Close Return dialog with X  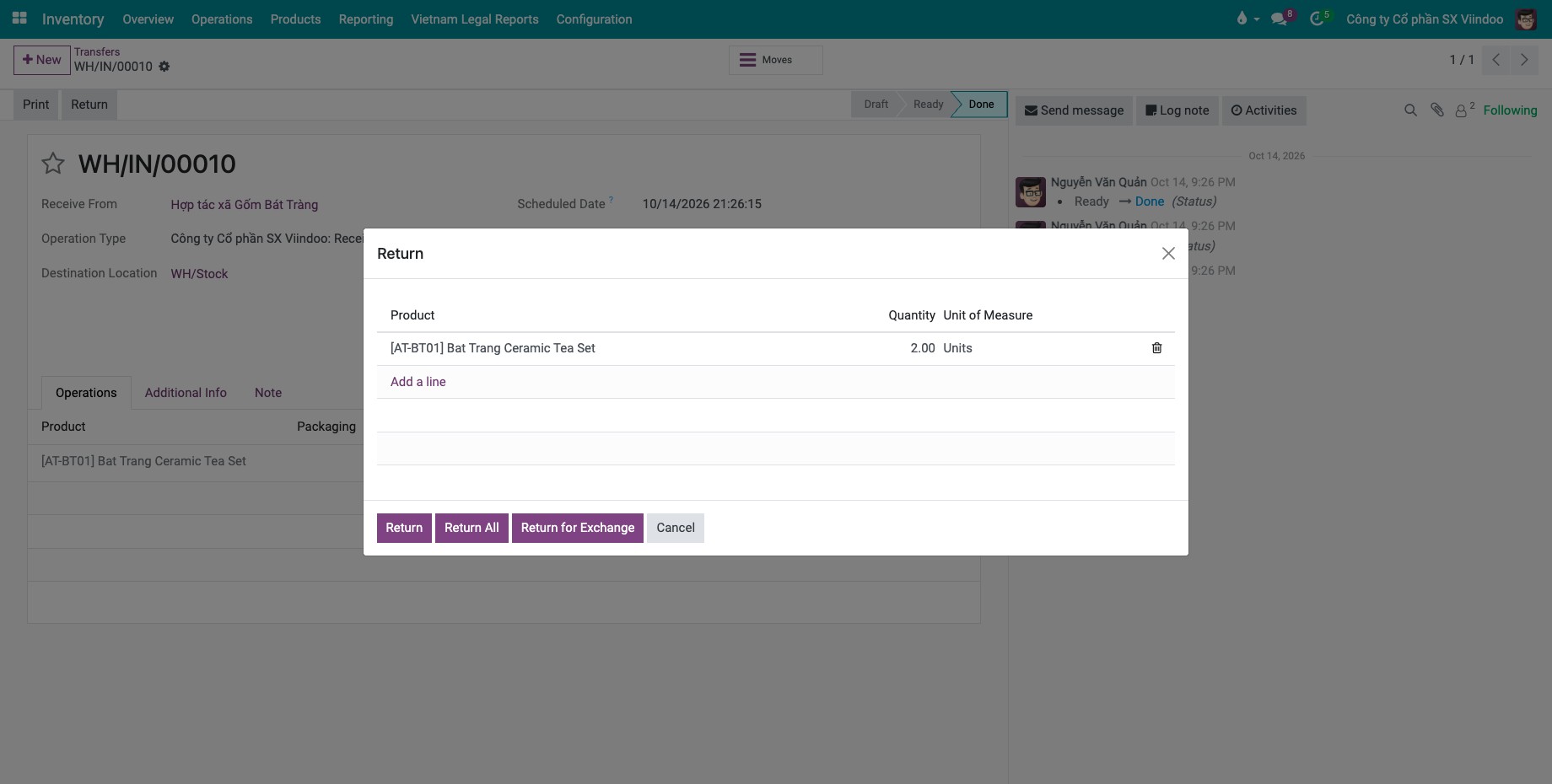point(1168,254)
